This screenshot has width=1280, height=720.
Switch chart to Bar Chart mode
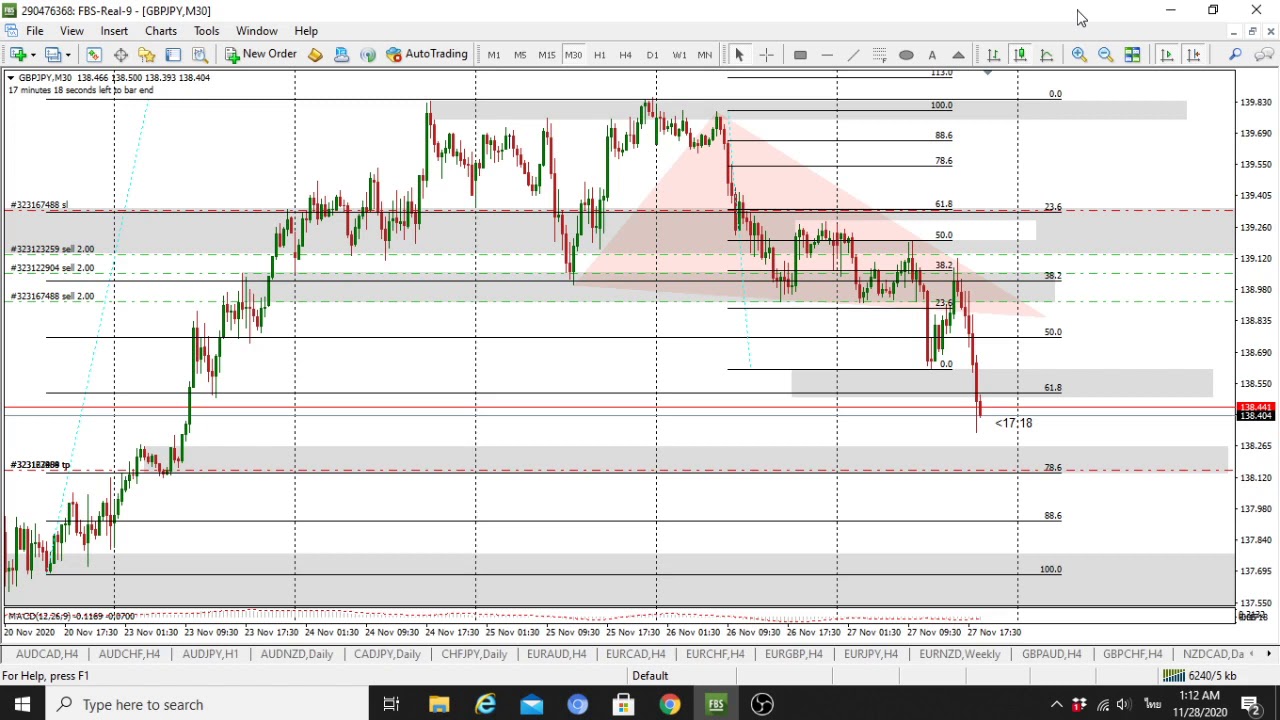pyautogui.click(x=993, y=55)
